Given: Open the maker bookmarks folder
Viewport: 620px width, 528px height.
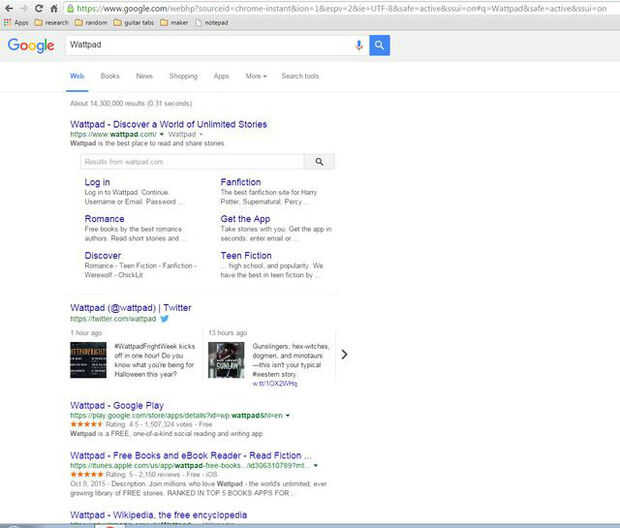Looking at the screenshot, I should point(174,23).
